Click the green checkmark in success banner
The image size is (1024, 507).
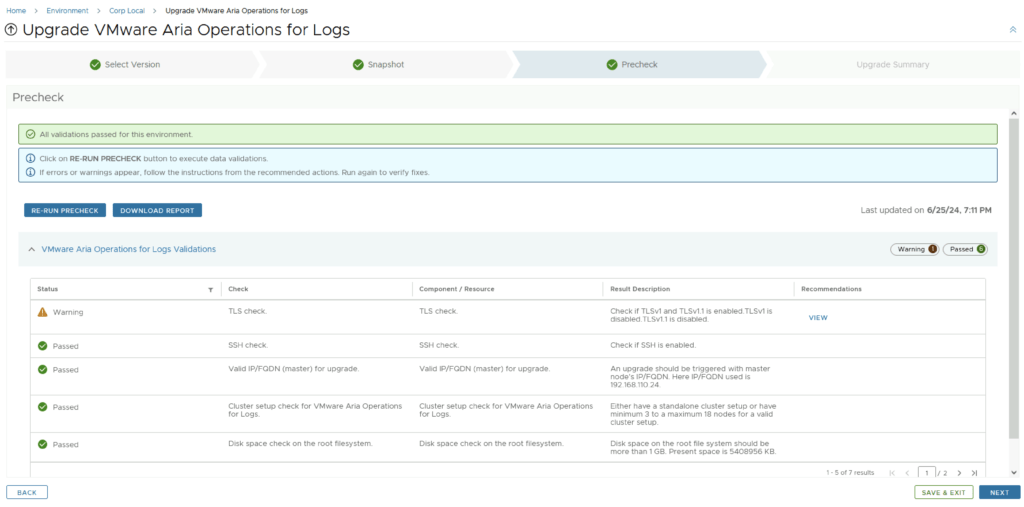coord(30,134)
